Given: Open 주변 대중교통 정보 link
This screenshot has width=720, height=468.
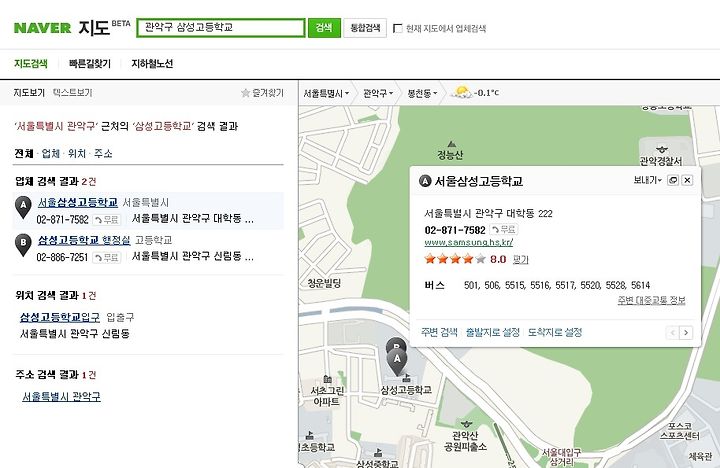Looking at the screenshot, I should [x=651, y=300].
